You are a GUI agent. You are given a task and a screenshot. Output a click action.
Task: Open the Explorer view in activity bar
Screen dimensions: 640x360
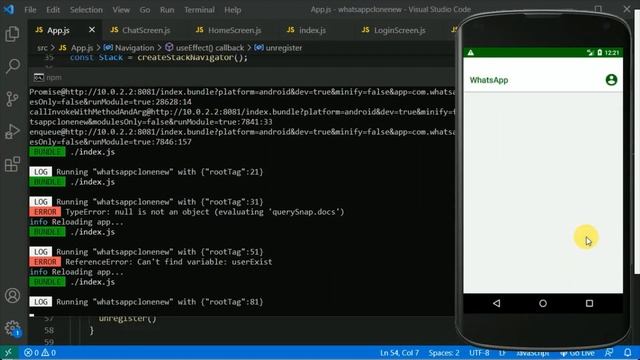pyautogui.click(x=12, y=34)
